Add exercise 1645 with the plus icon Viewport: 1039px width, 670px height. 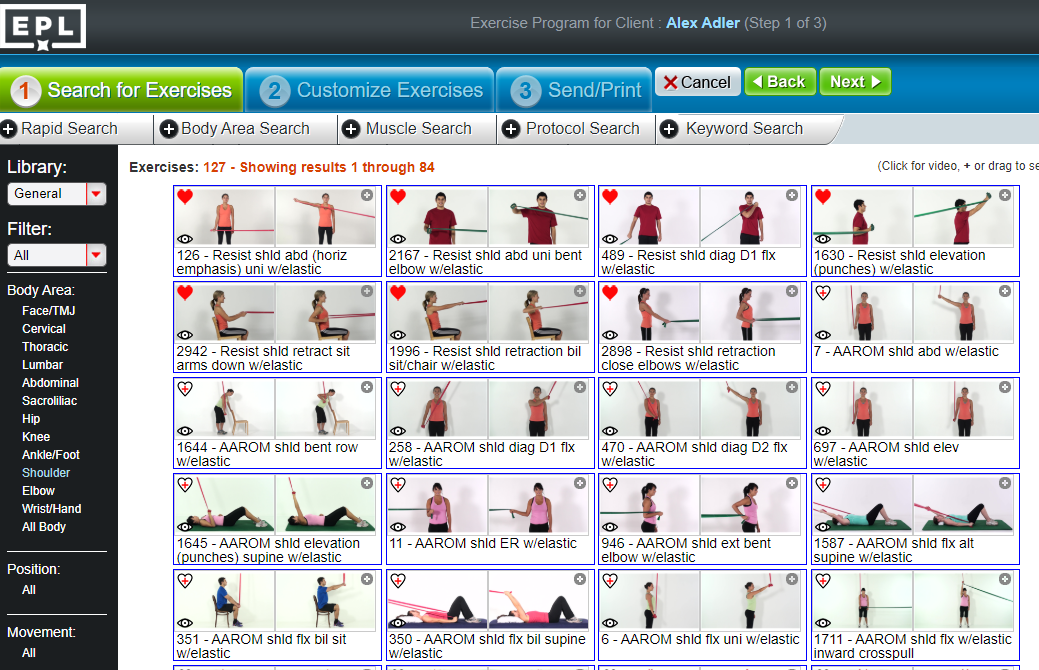coord(367,483)
